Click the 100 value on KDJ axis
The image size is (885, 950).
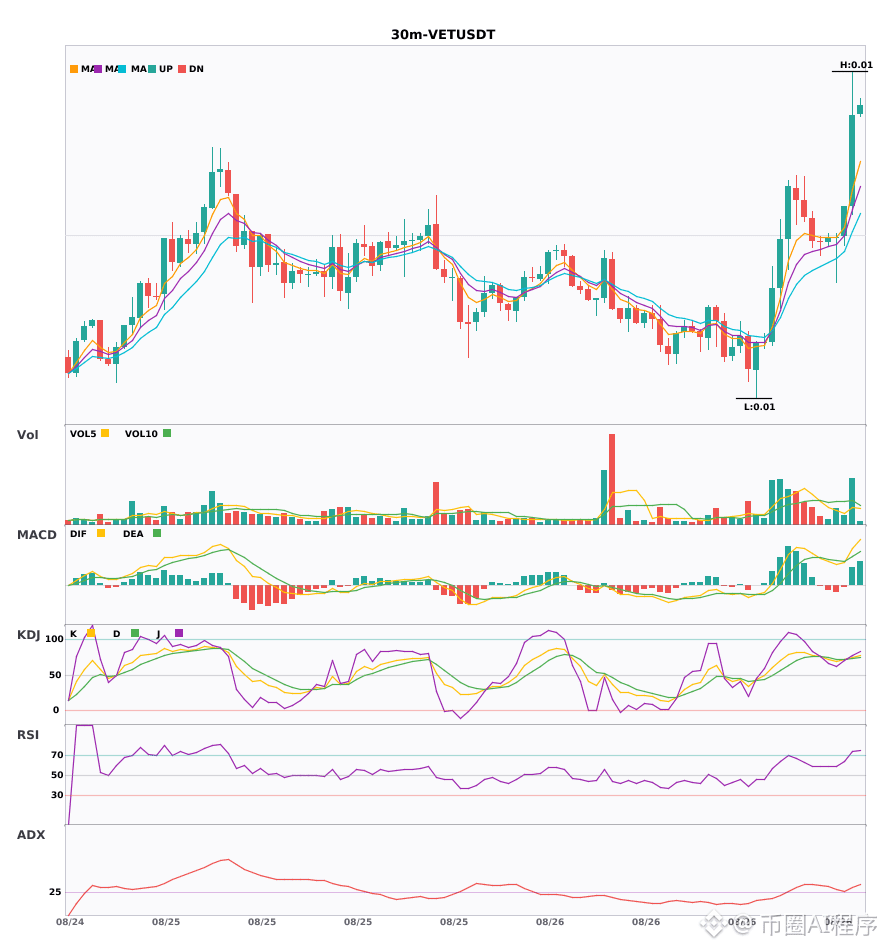(55, 639)
